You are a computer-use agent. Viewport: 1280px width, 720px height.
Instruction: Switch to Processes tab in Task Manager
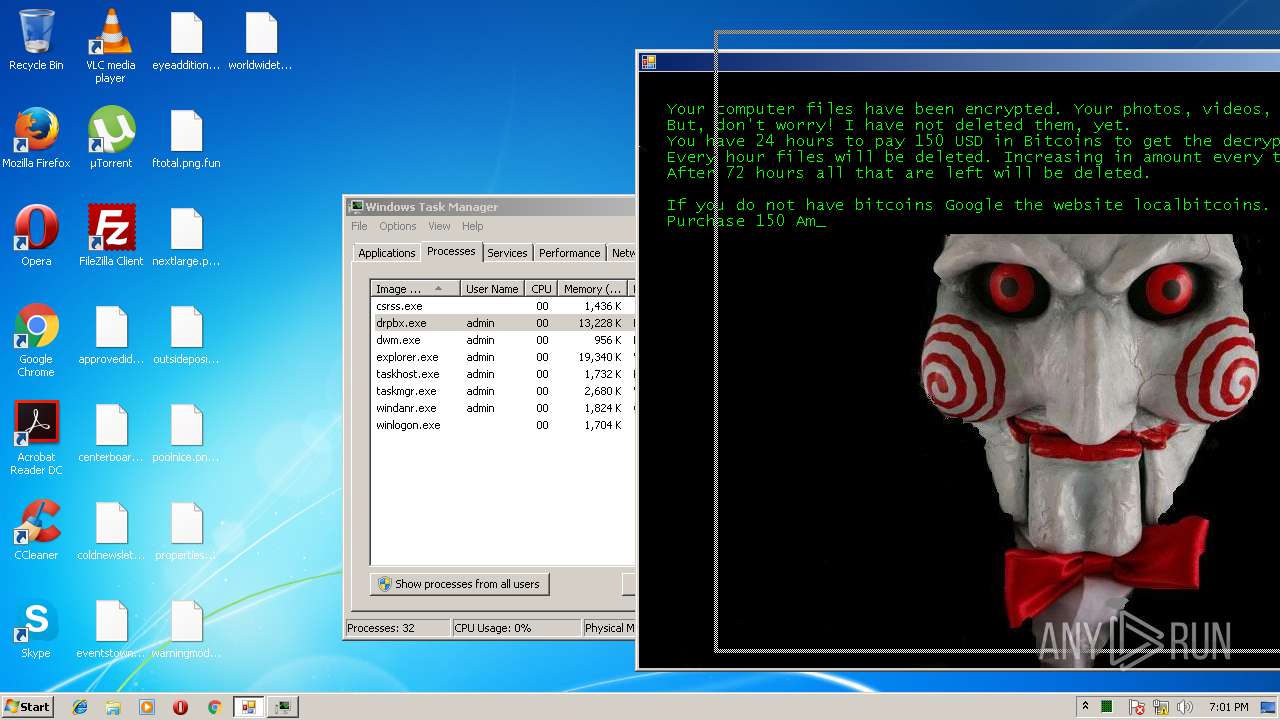point(451,251)
